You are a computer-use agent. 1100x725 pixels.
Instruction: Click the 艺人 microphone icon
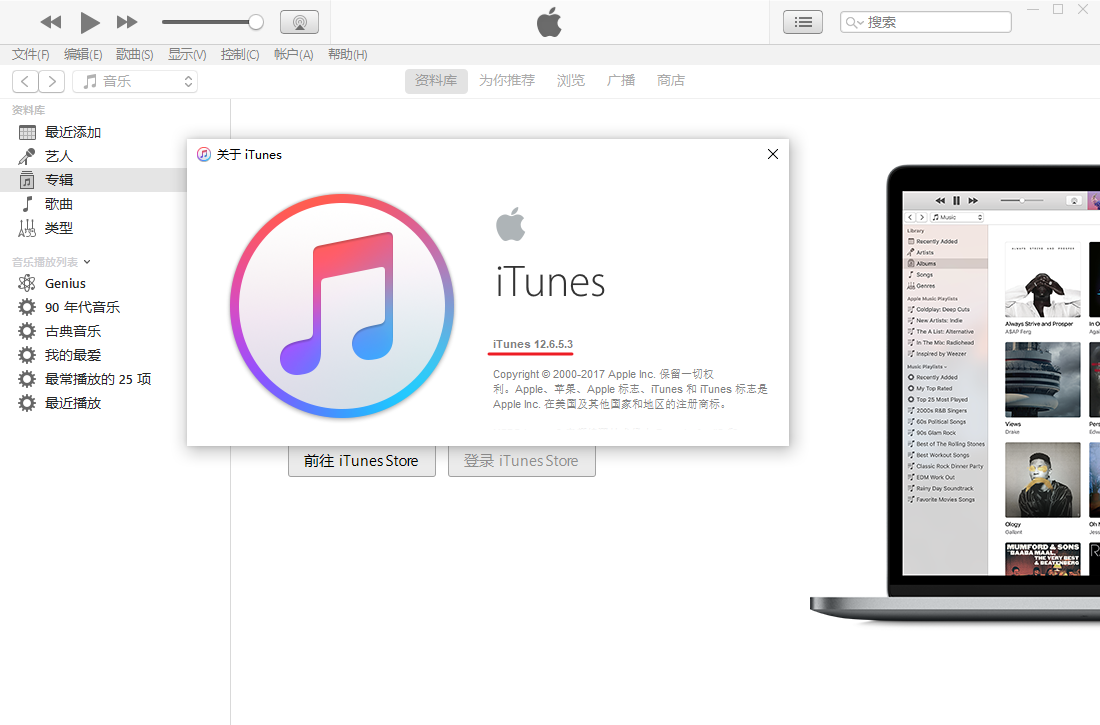tap(27, 156)
